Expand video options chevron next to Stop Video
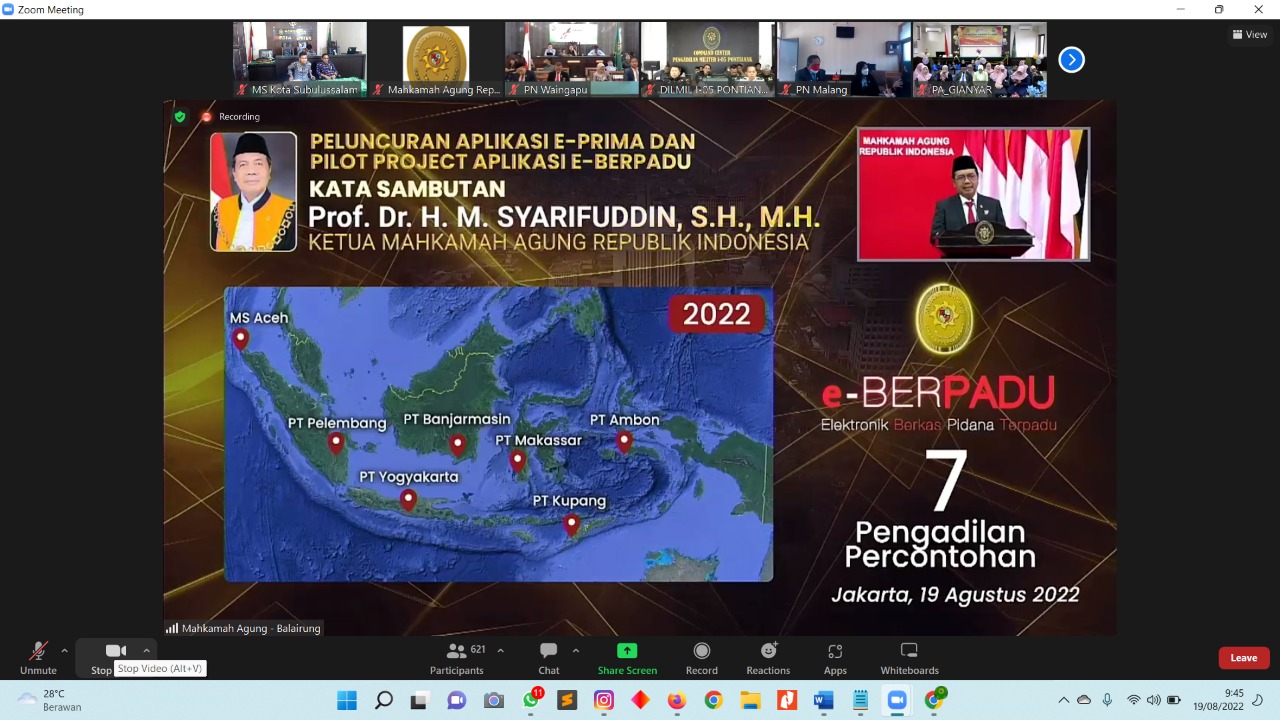This screenshot has width=1280, height=720. pos(146,651)
